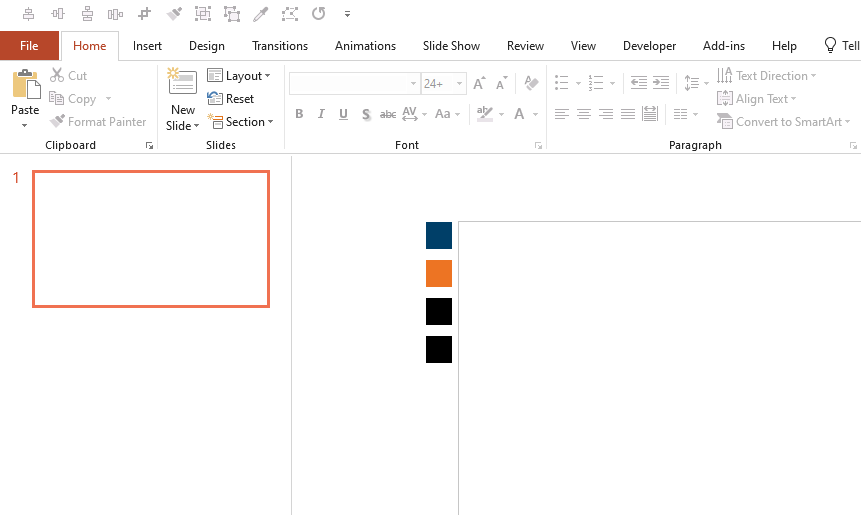The image size is (861, 515).
Task: Click the New Slide icon
Action: [182, 83]
